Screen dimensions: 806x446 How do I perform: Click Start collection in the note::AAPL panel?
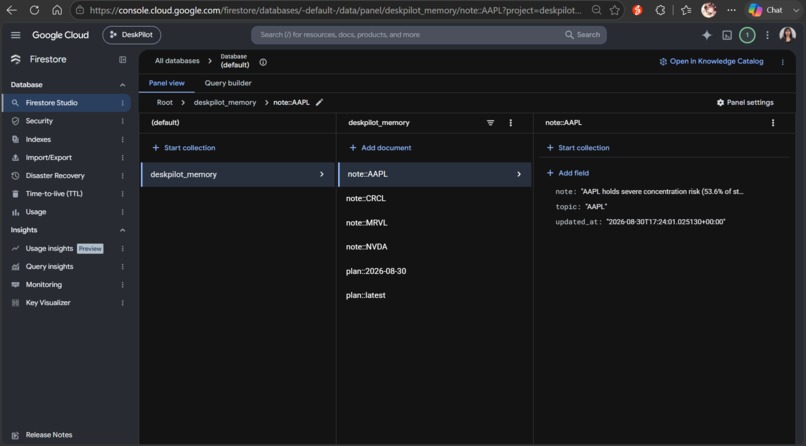point(578,147)
